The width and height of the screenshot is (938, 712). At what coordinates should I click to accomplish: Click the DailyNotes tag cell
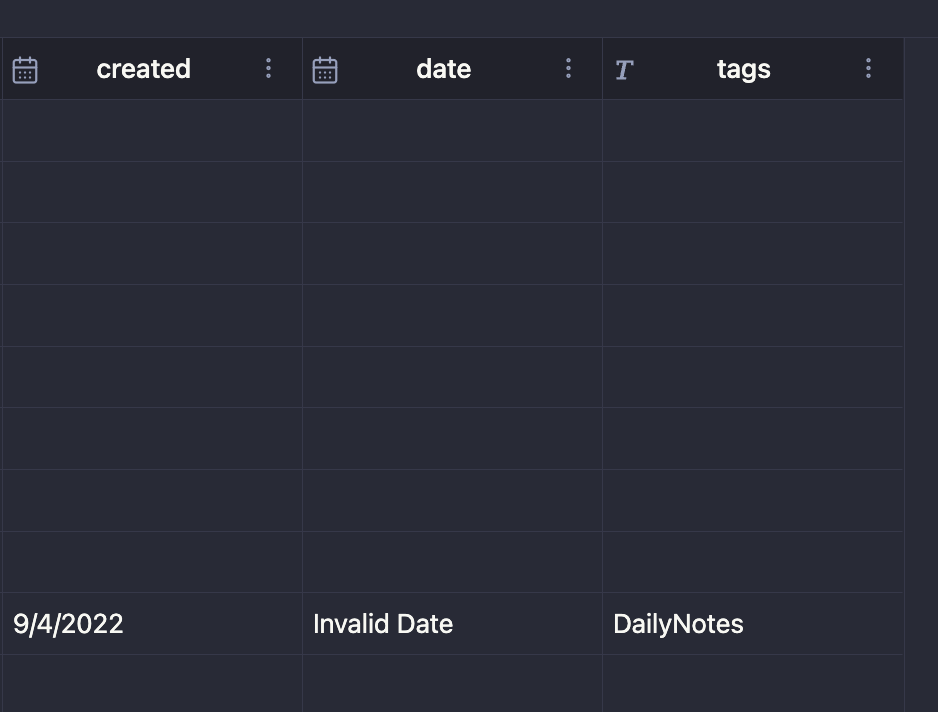point(678,623)
